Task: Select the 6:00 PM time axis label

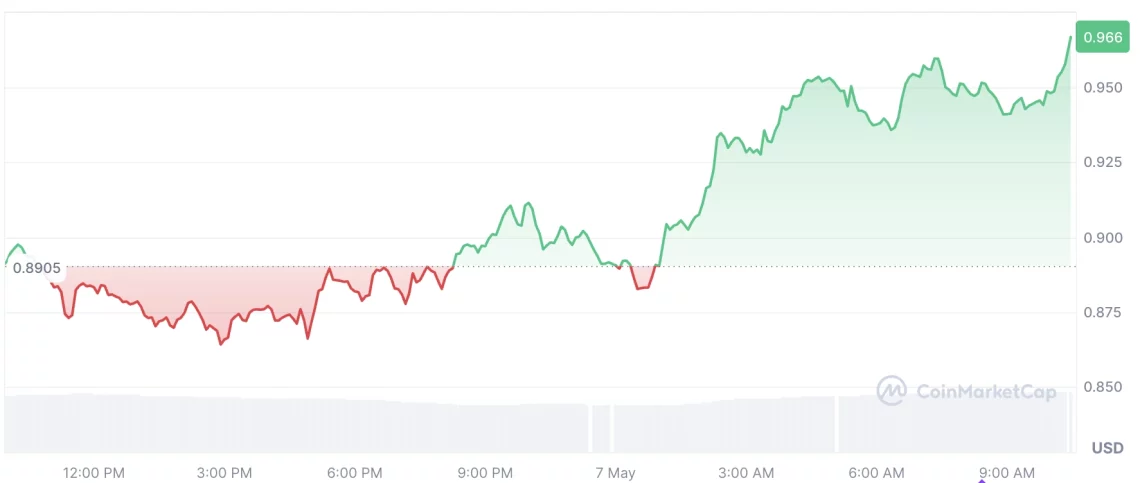Action: coord(355,472)
